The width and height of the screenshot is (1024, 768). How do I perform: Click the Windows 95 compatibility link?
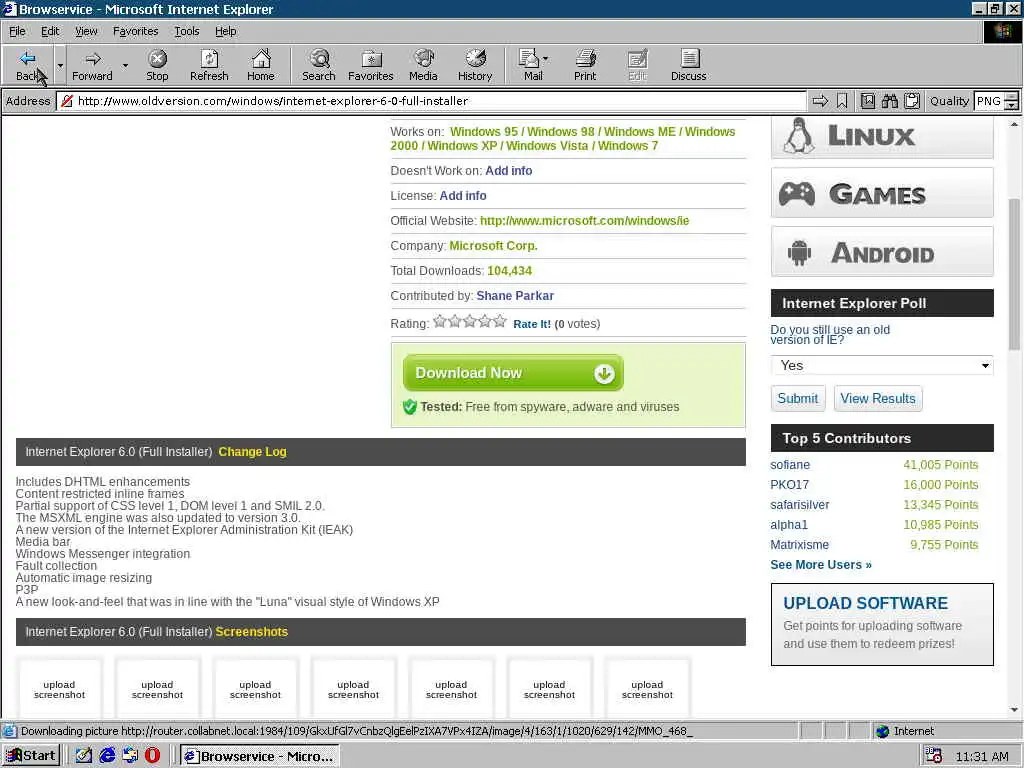coord(484,131)
